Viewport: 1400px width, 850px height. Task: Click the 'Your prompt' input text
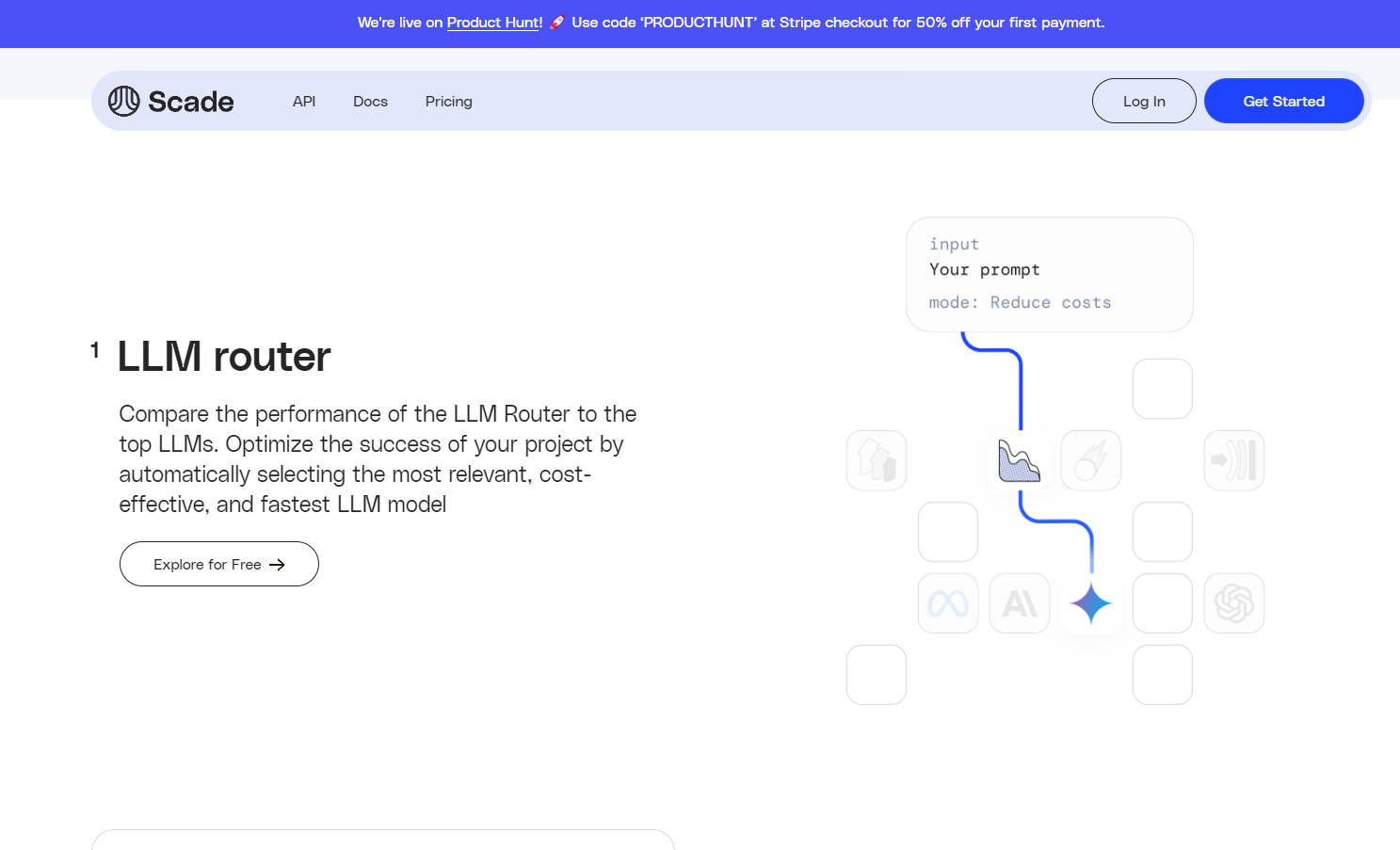click(x=984, y=270)
